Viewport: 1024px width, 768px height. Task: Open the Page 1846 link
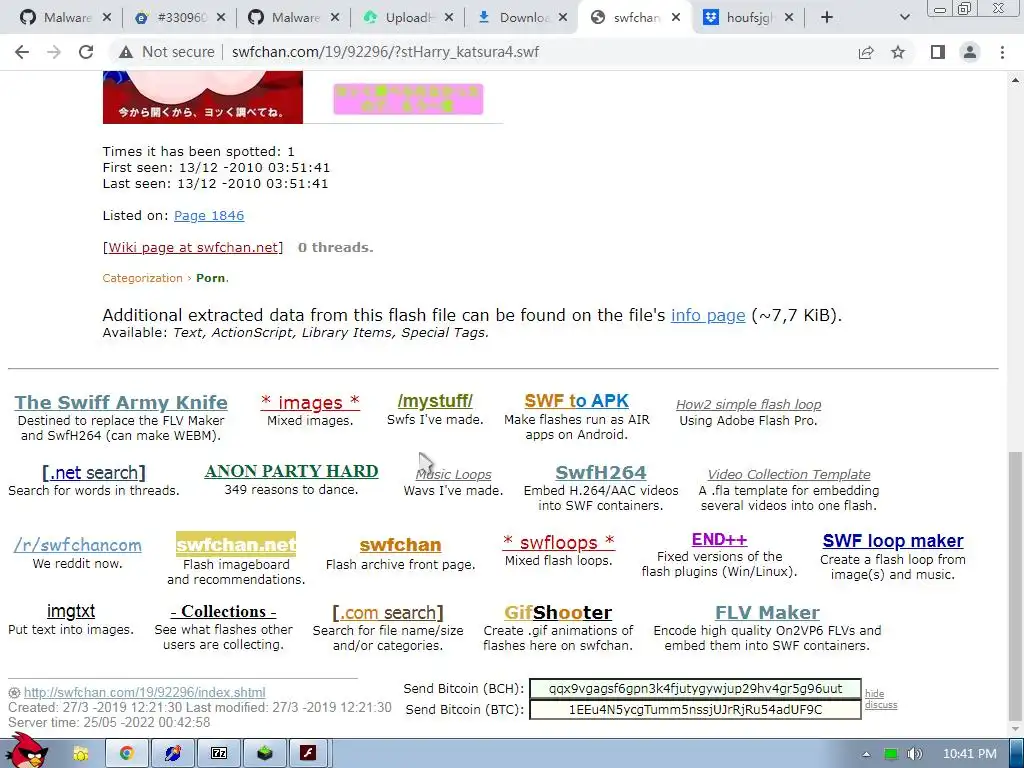tap(209, 216)
